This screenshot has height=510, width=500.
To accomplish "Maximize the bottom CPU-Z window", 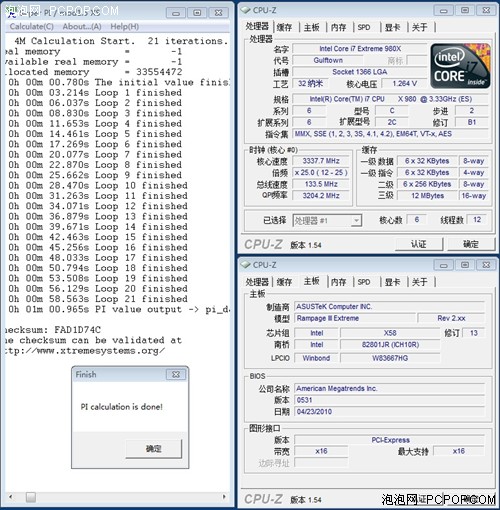I will click(x=465, y=265).
